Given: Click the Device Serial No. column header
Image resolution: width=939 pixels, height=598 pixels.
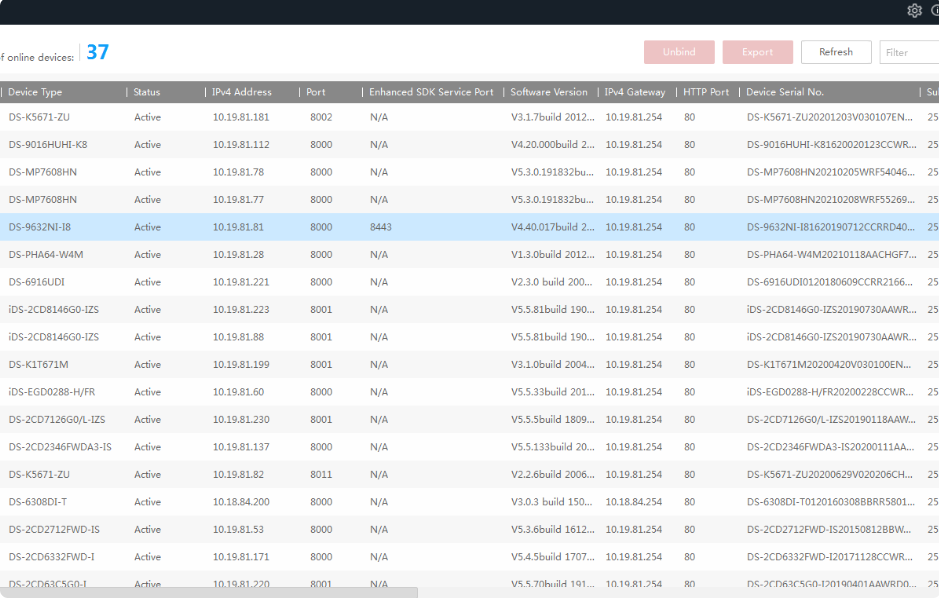Looking at the screenshot, I should pyautogui.click(x=784, y=92).
